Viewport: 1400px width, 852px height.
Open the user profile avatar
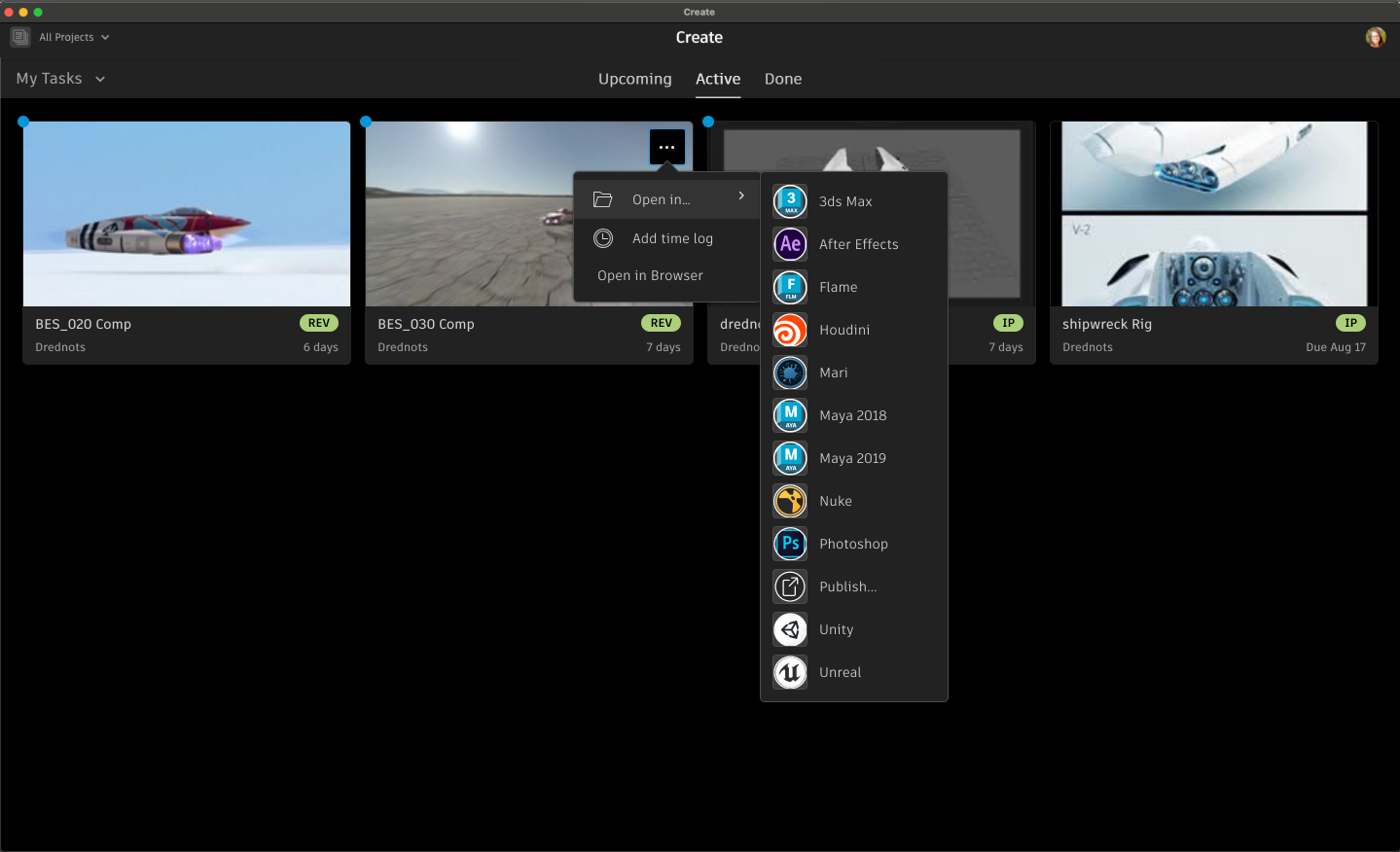[1376, 37]
